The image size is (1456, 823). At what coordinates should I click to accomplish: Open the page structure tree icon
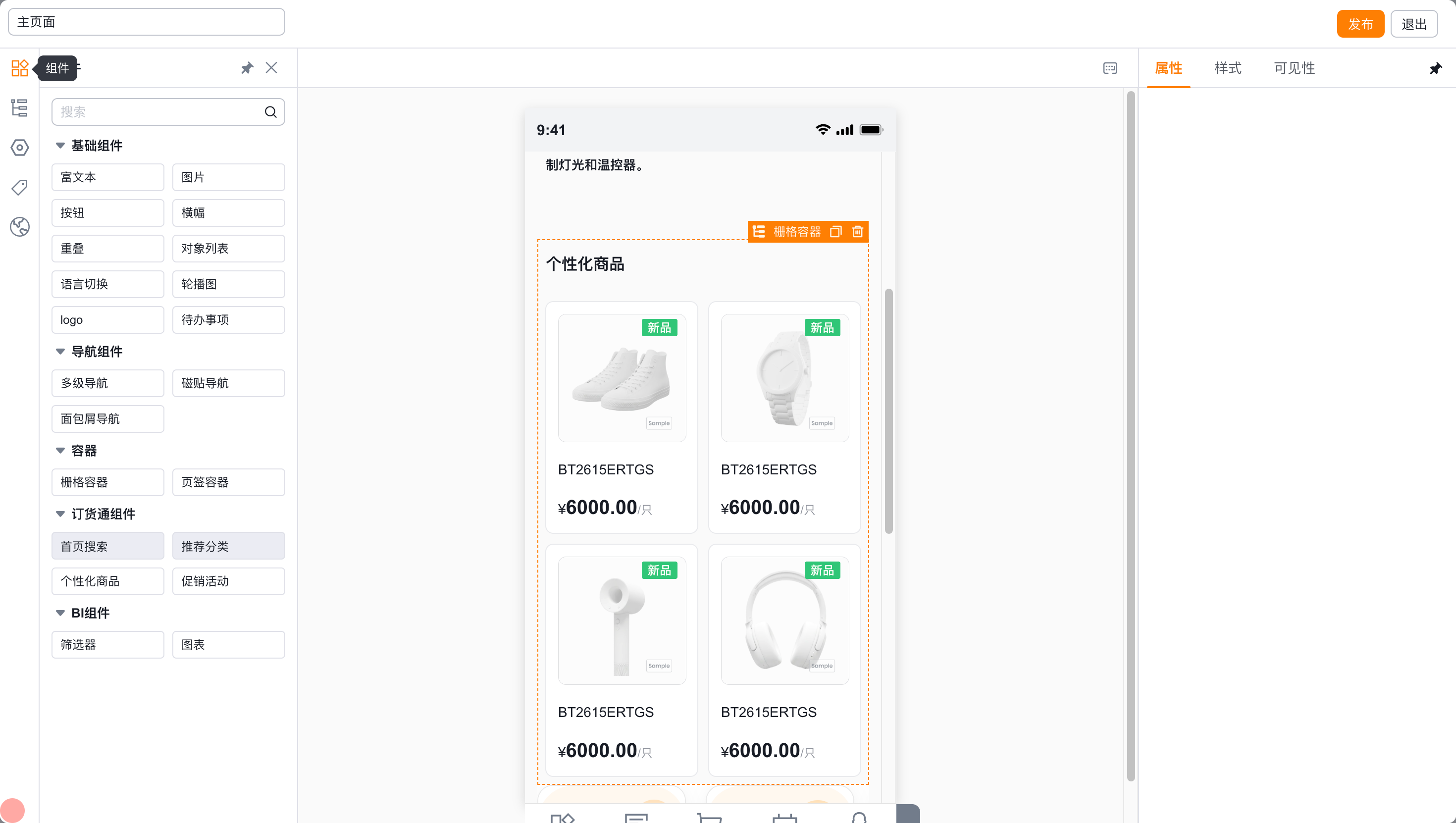click(x=19, y=107)
